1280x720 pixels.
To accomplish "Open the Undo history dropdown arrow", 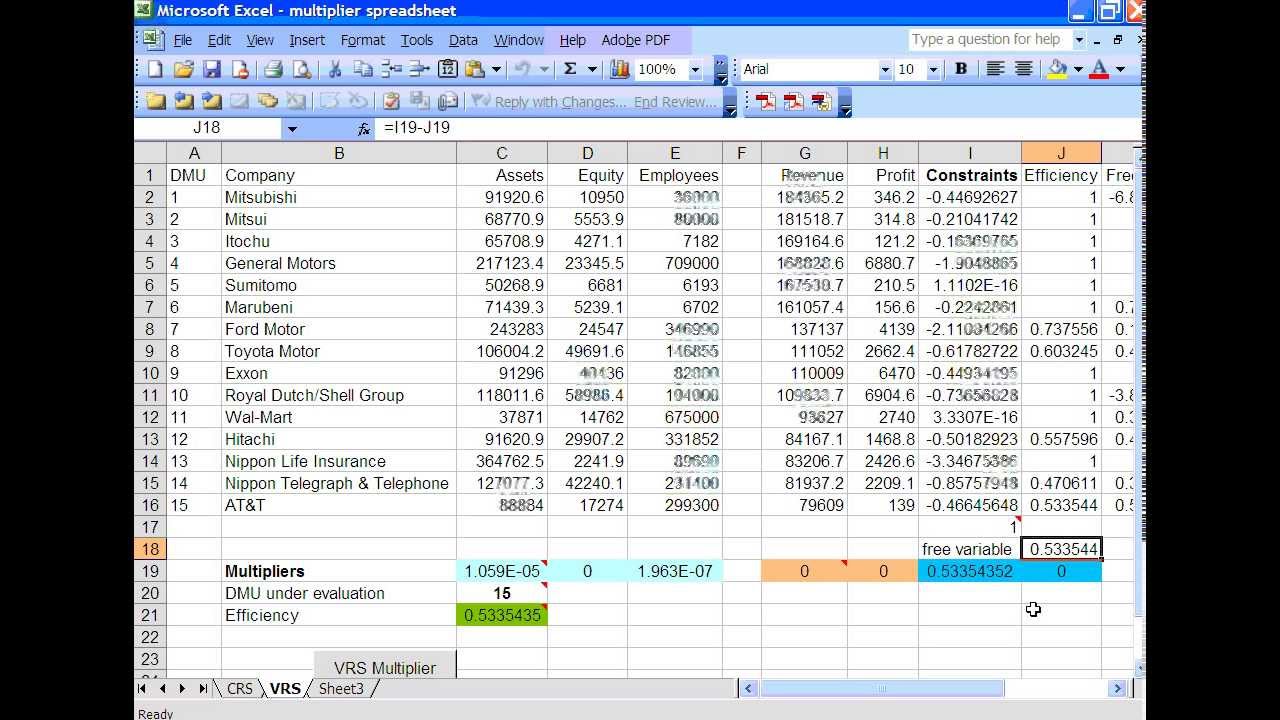I will coord(544,69).
